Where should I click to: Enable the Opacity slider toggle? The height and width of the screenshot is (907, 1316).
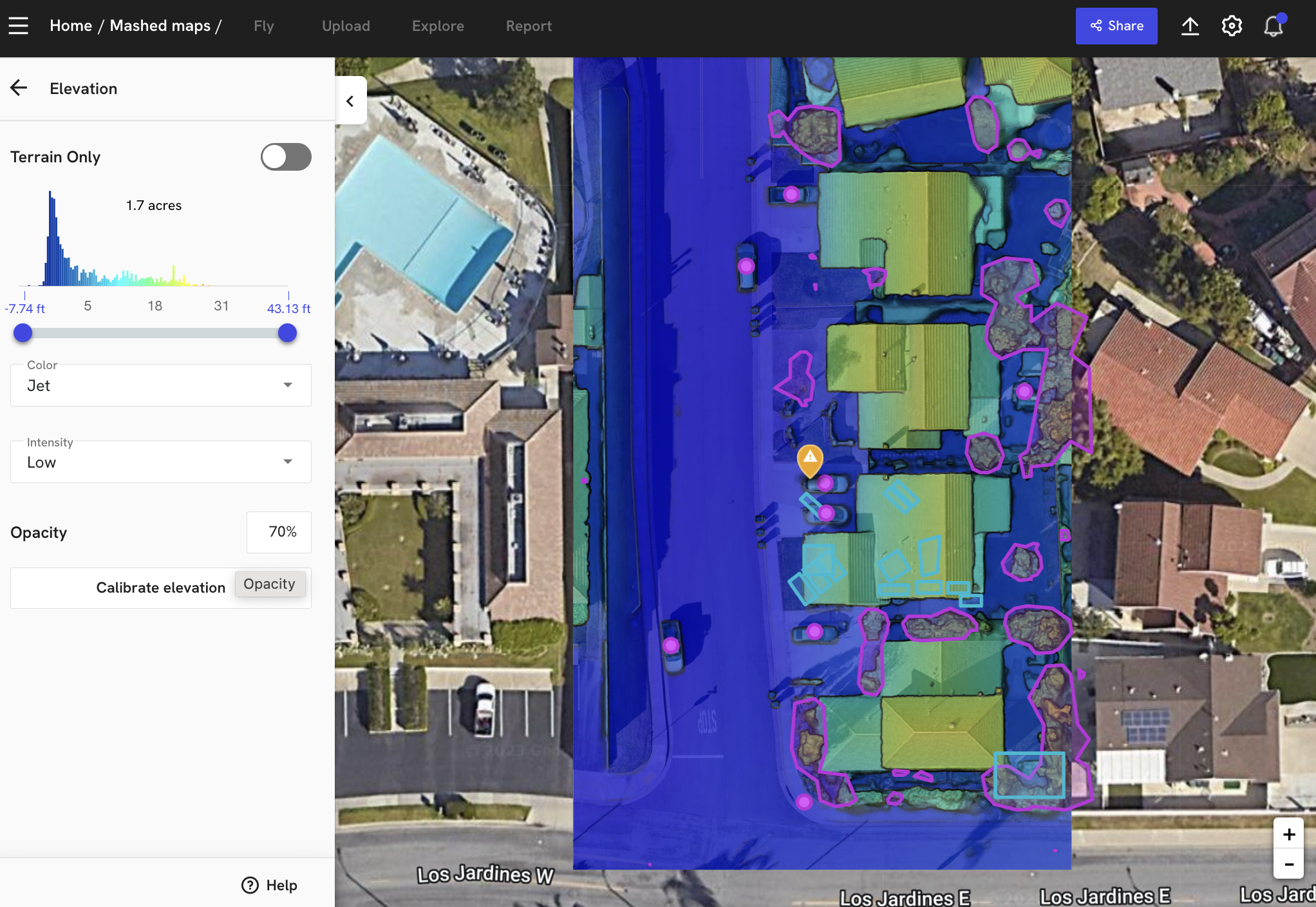(269, 584)
